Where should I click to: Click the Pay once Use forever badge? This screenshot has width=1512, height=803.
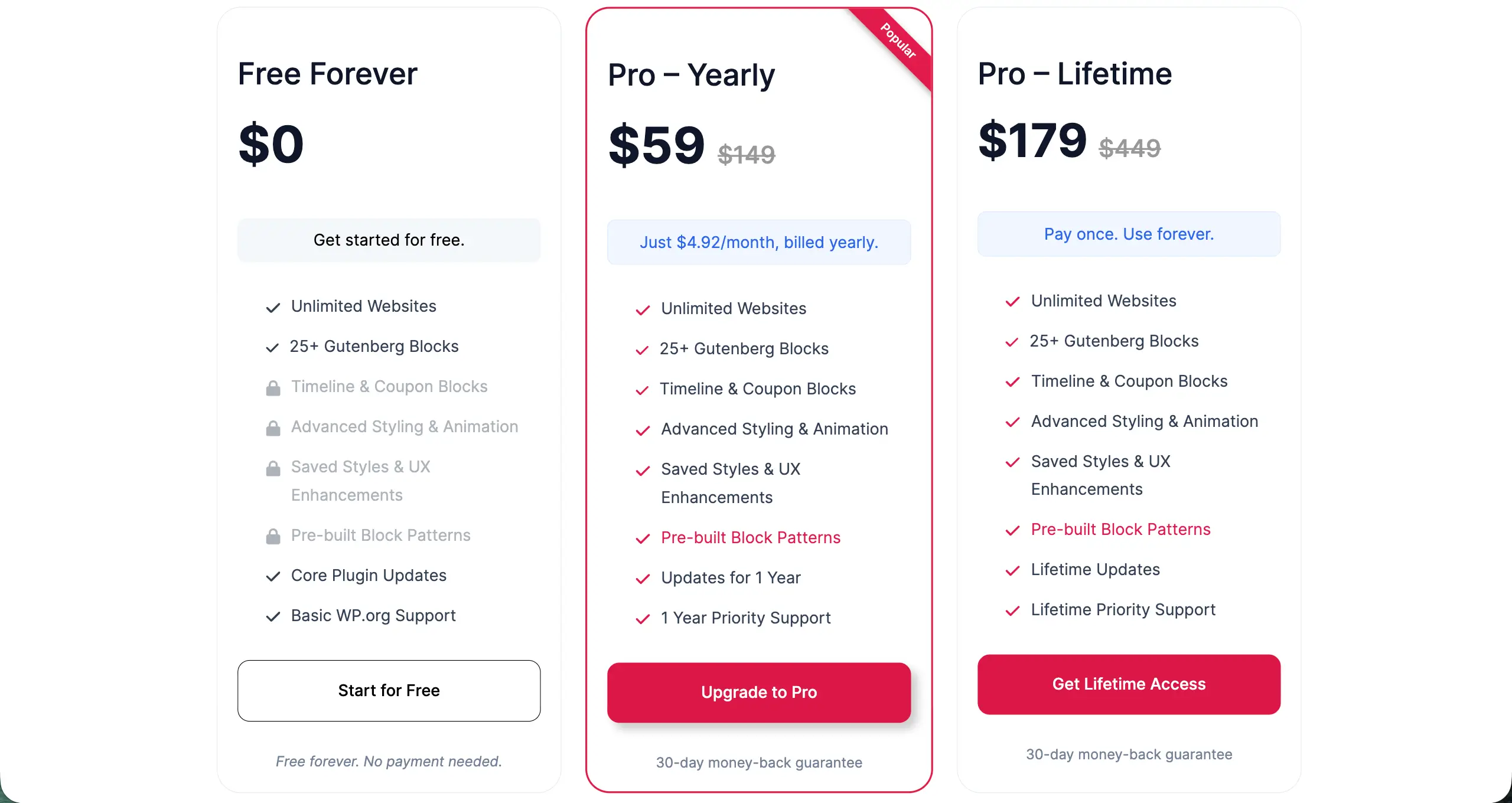coord(1128,234)
